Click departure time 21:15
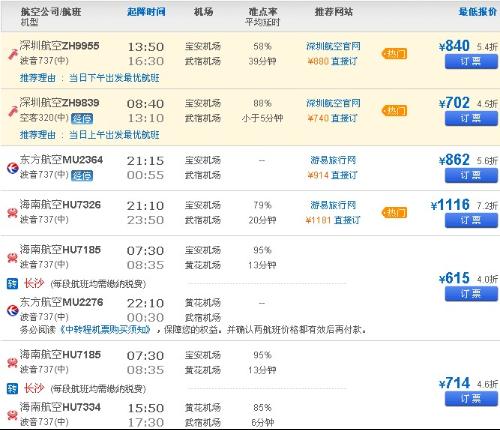Image resolution: width=500 pixels, height=430 pixels. coord(146,161)
